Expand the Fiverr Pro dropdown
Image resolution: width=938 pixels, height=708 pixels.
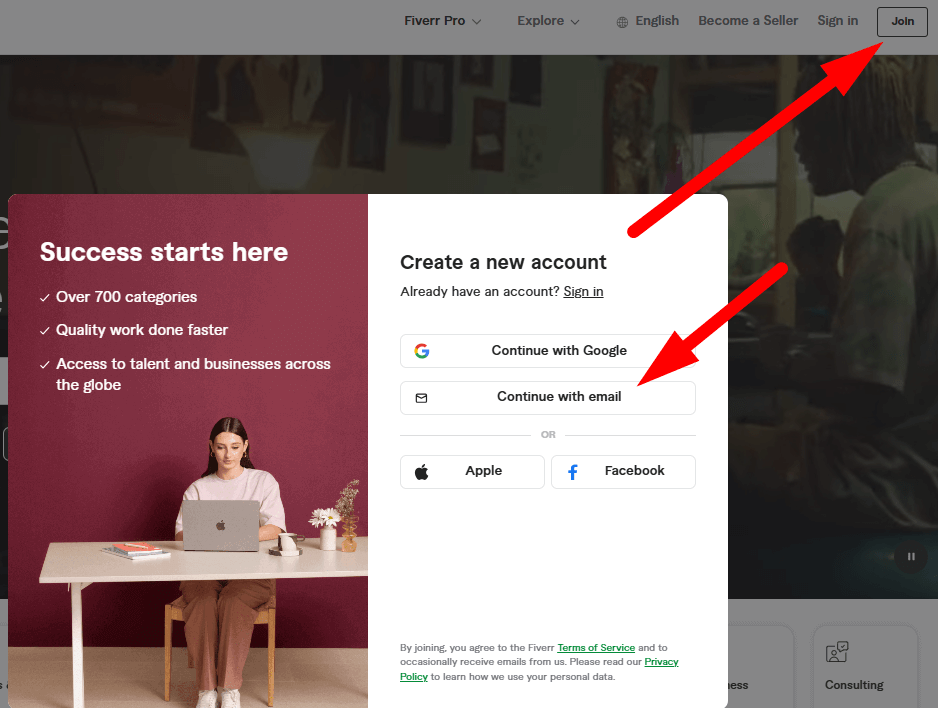tap(442, 21)
